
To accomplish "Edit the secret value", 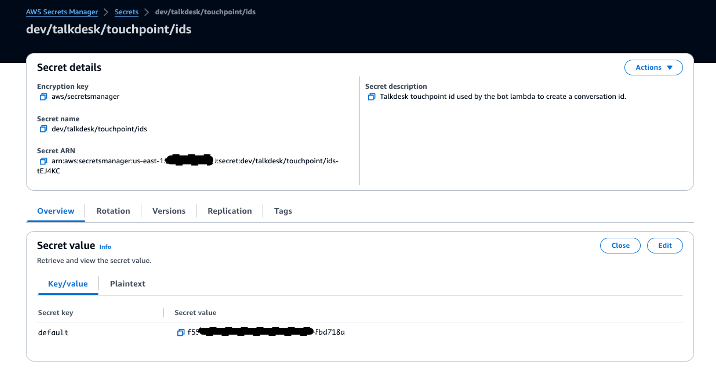I will [665, 246].
